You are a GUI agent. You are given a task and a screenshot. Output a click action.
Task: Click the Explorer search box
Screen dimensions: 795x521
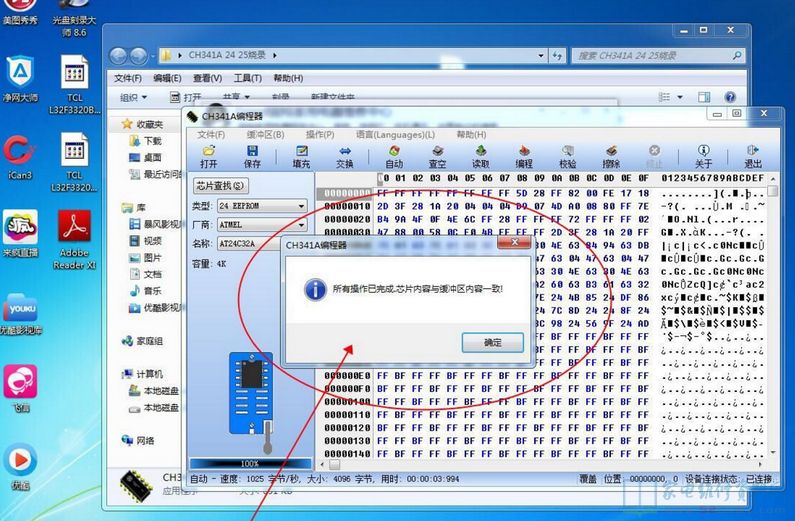pyautogui.click(x=658, y=55)
